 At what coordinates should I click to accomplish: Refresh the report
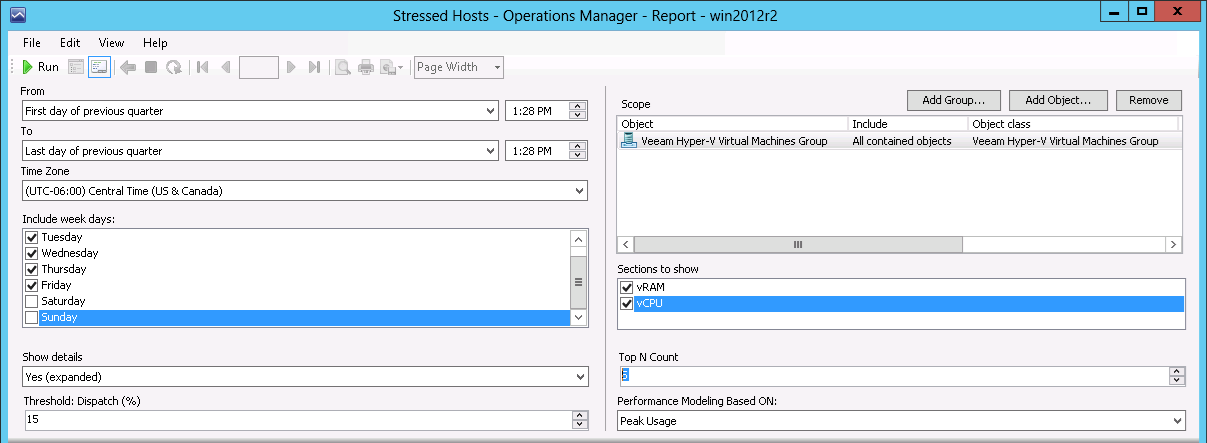point(174,67)
